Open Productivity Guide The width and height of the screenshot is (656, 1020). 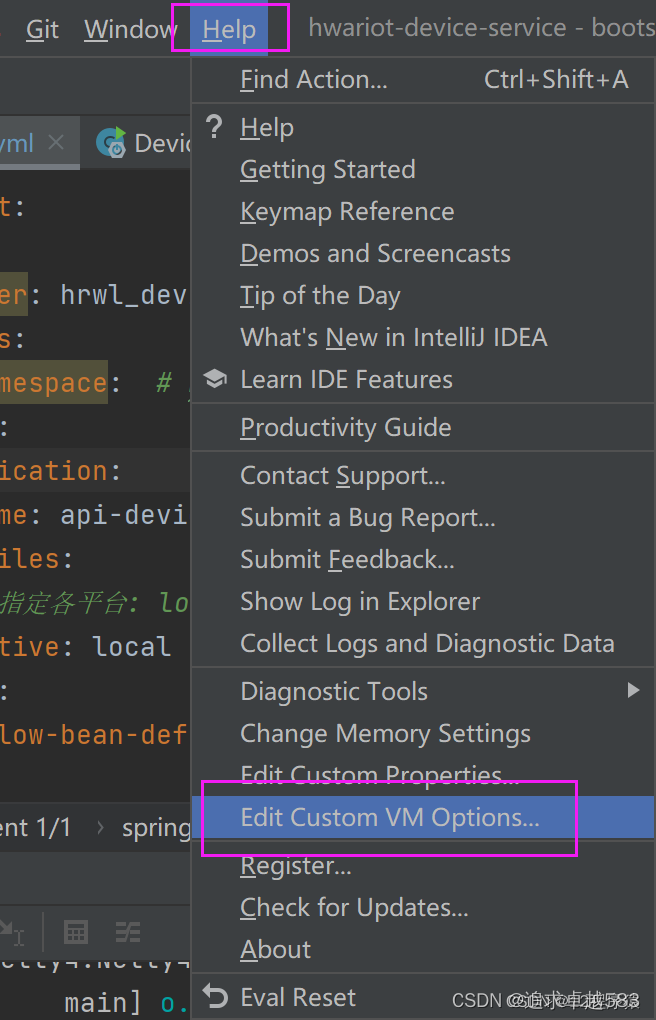[x=422, y=427]
